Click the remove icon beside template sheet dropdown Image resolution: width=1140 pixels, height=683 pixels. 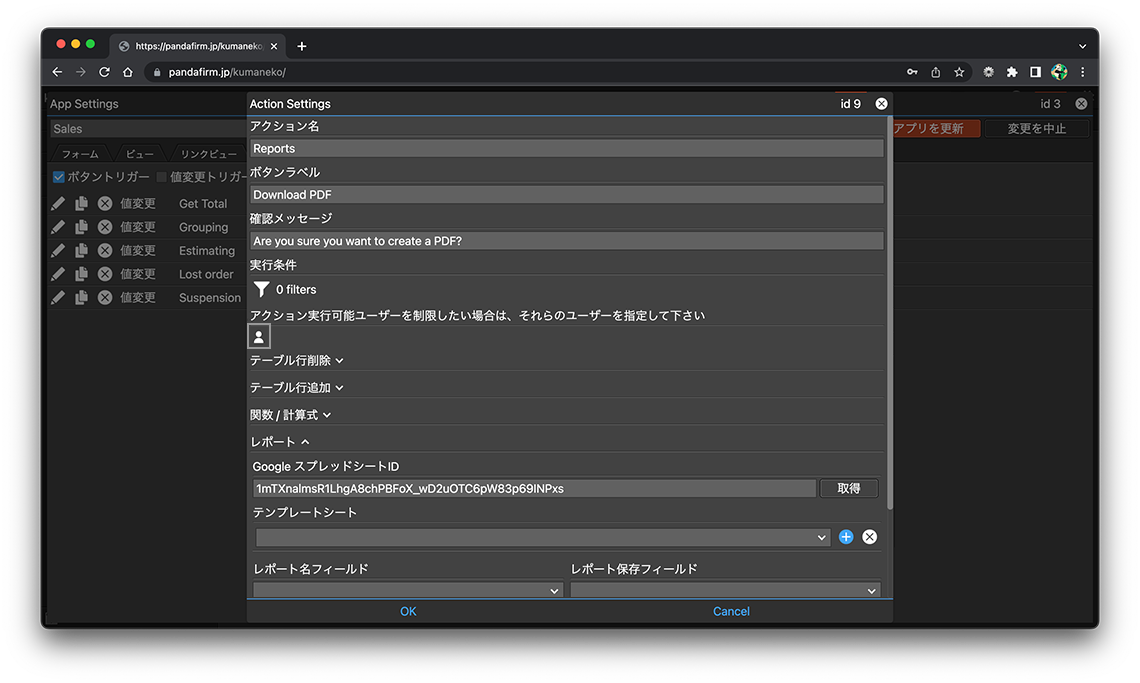click(869, 537)
